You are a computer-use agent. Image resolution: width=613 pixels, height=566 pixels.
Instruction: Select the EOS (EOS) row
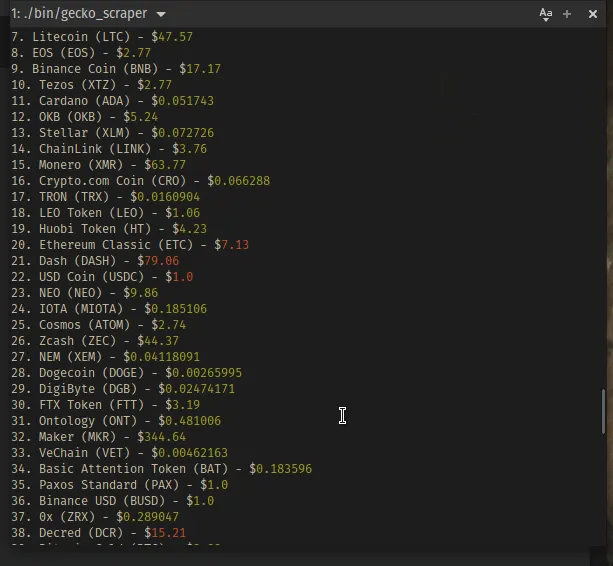tap(81, 53)
